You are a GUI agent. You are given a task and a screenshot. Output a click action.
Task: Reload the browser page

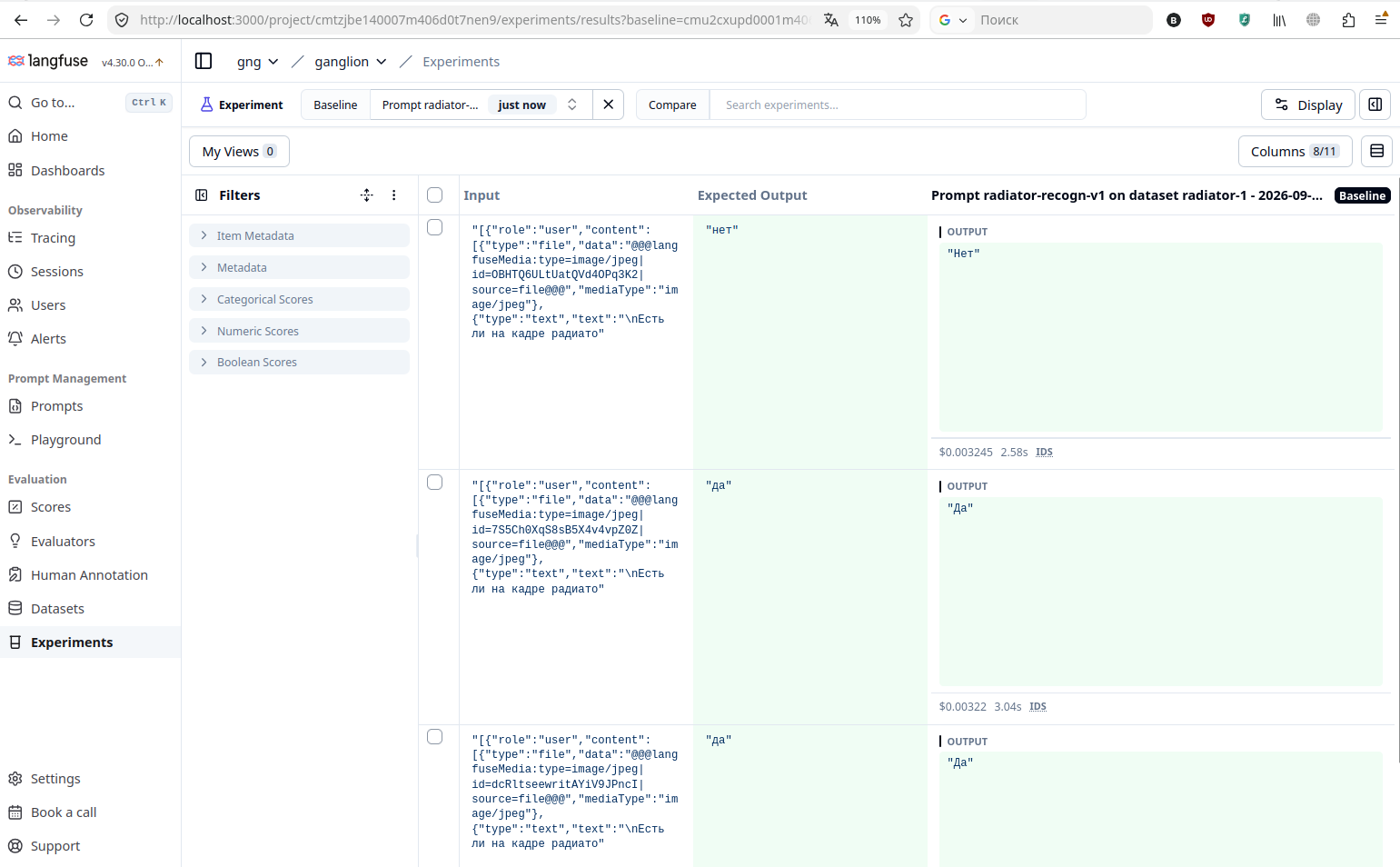pos(86,20)
